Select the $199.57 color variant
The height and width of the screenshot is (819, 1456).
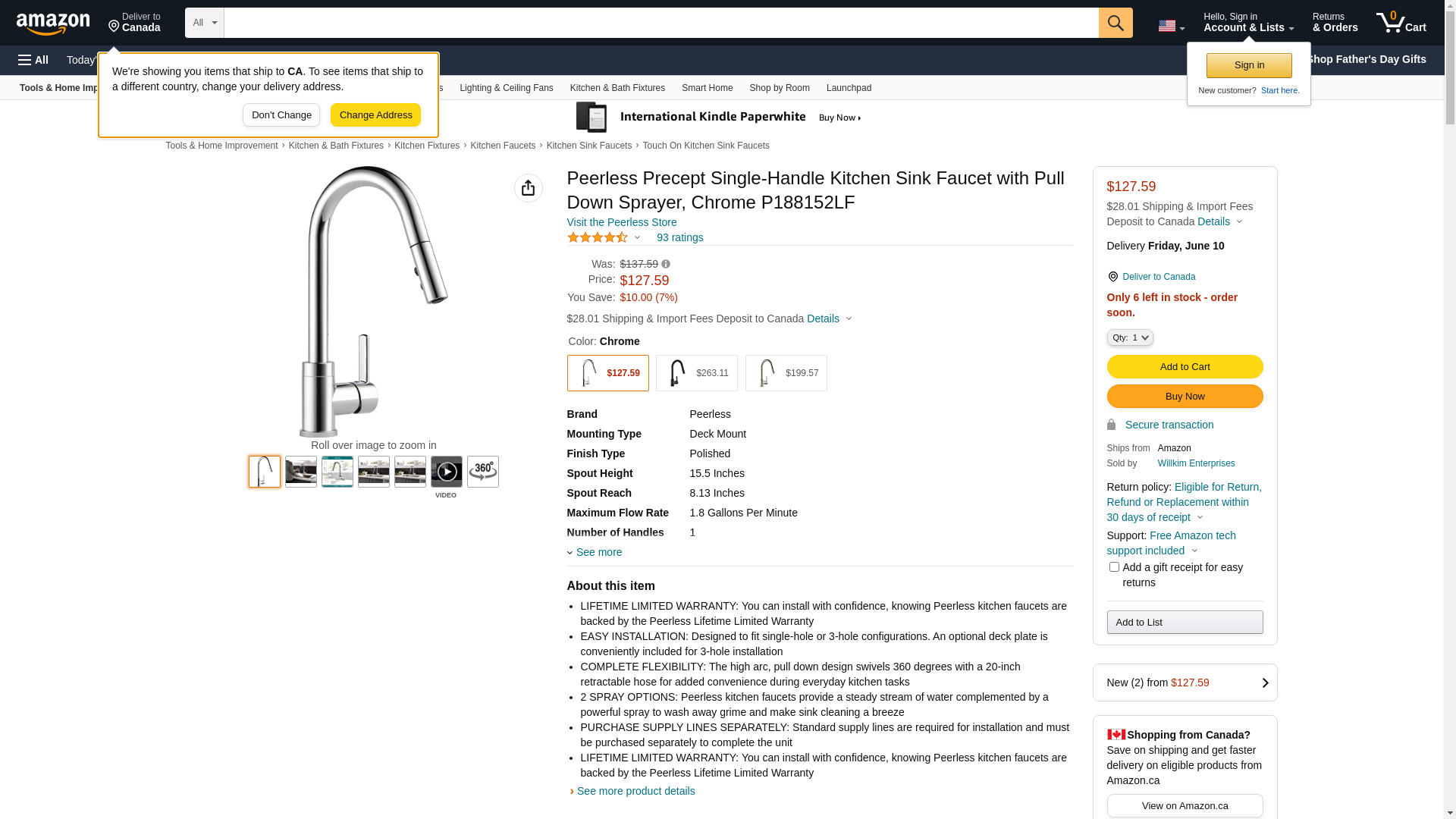click(786, 373)
